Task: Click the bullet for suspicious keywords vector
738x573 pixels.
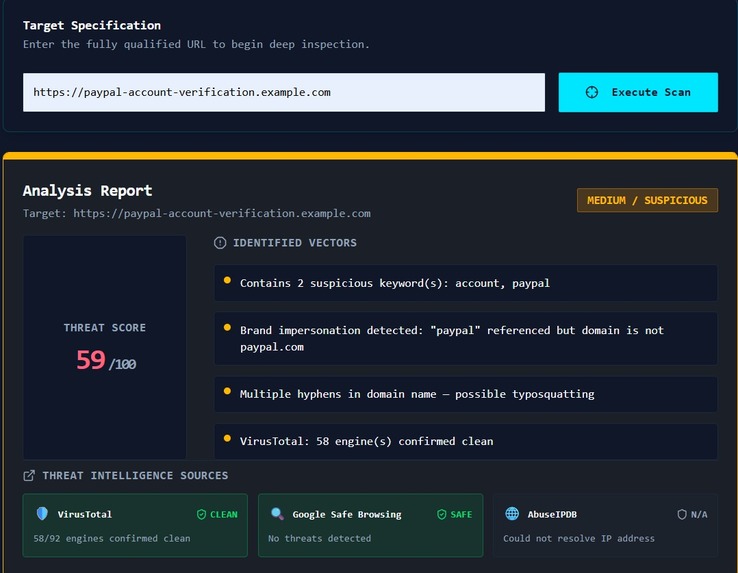Action: [x=227, y=280]
